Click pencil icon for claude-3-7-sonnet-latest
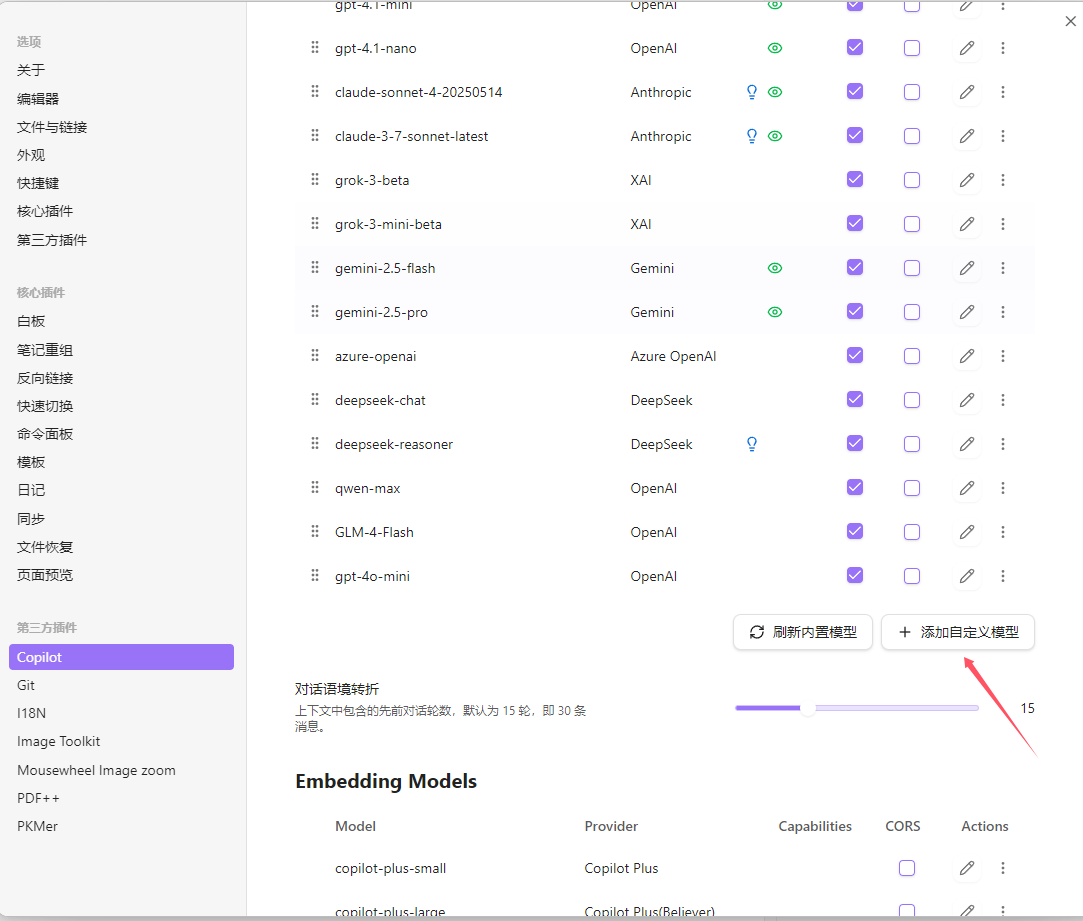1083x921 pixels. [x=967, y=136]
